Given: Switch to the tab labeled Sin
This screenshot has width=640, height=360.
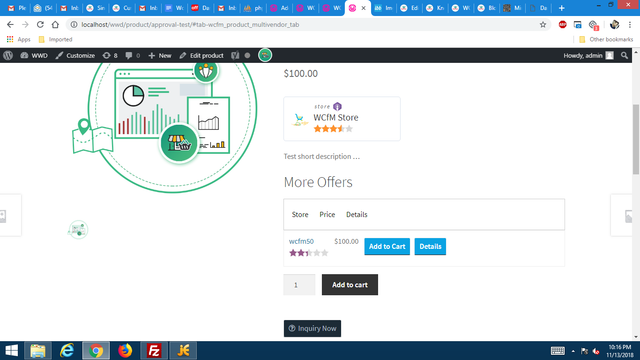Looking at the screenshot, I should tap(96, 8).
